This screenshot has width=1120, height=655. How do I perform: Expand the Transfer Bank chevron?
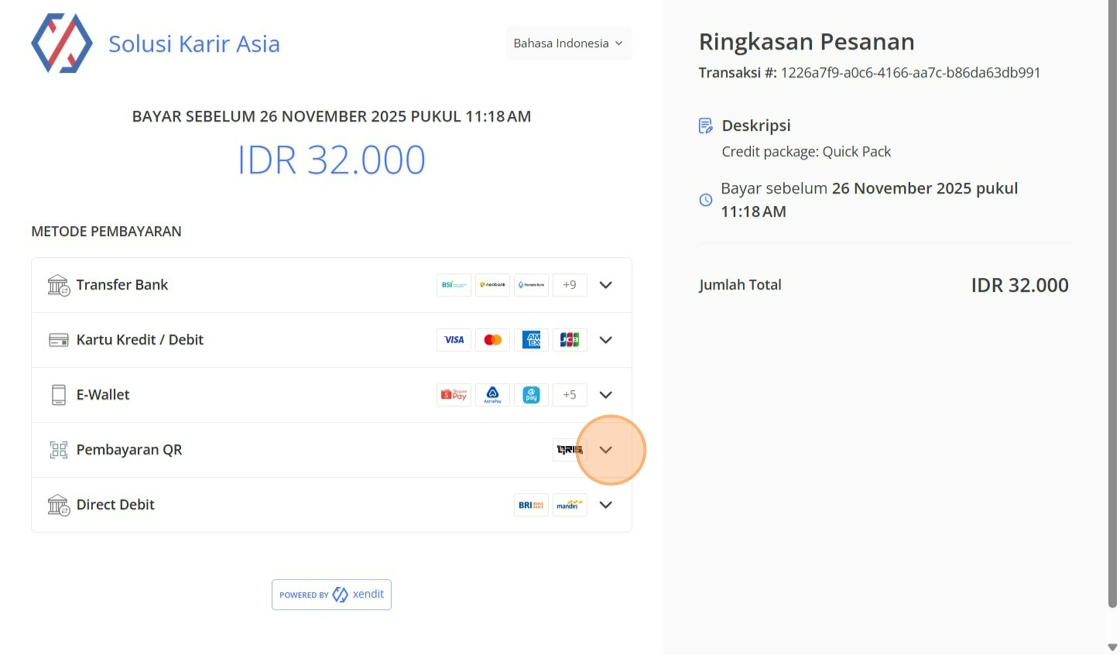click(x=606, y=285)
